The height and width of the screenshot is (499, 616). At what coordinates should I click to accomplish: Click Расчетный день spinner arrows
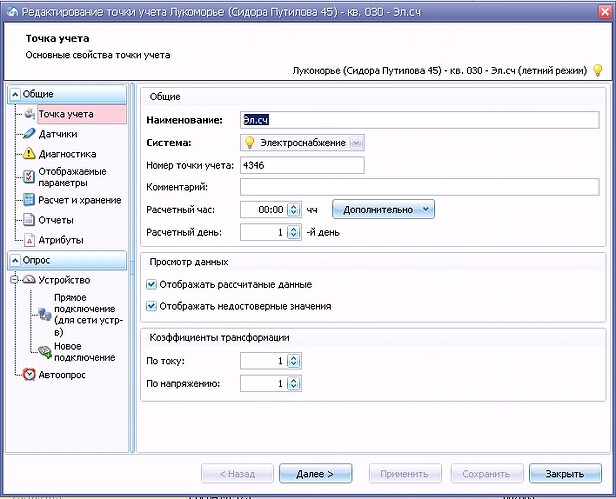pos(293,232)
